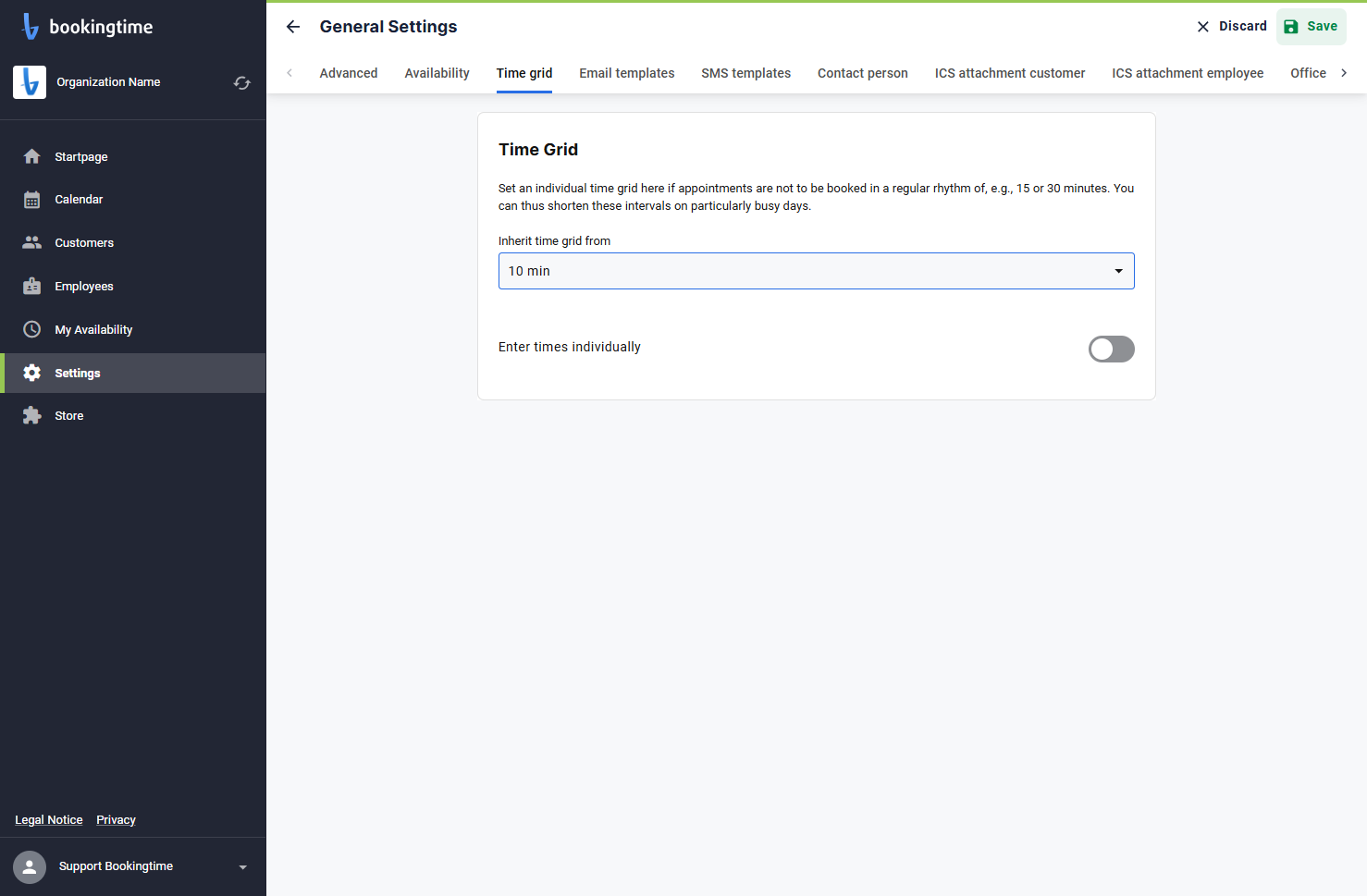The height and width of the screenshot is (896, 1367).
Task: Click the Support Bookingtime user avatar
Action: pos(30,867)
